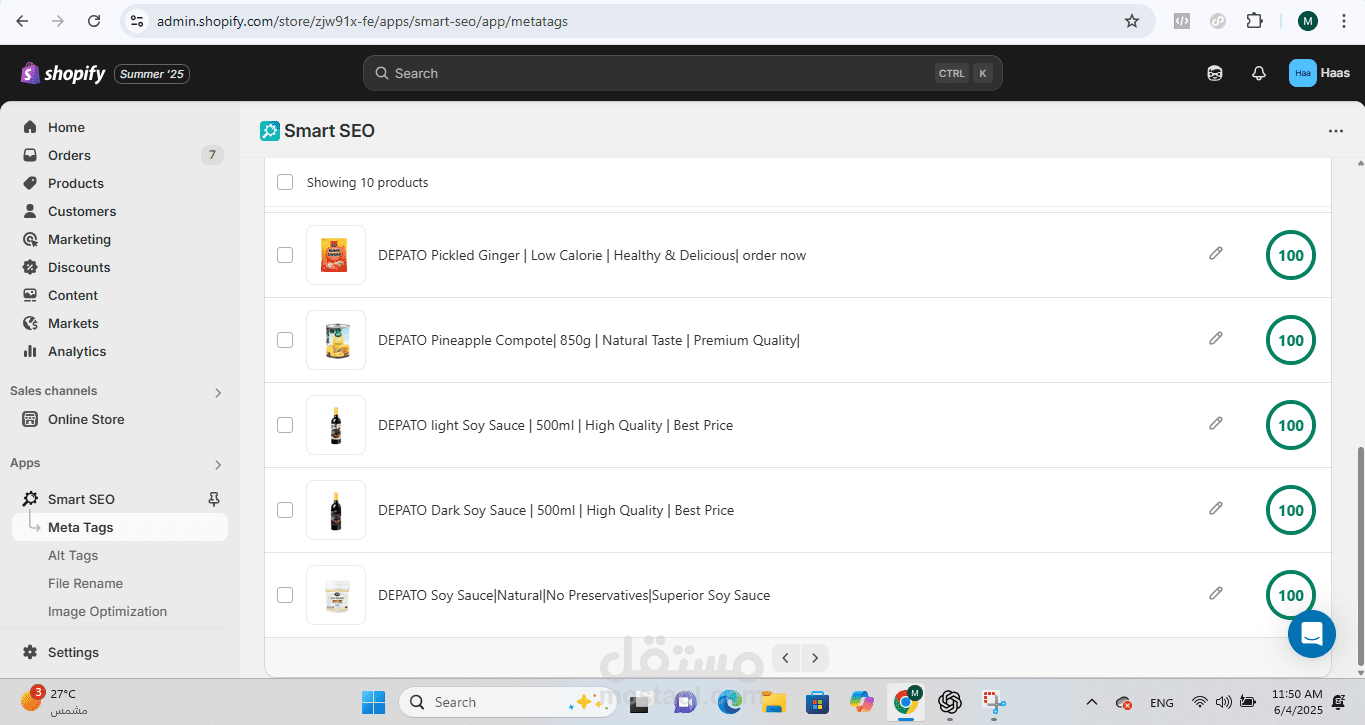
Task: Open Chrome profile M avatar
Action: [x=1307, y=21]
